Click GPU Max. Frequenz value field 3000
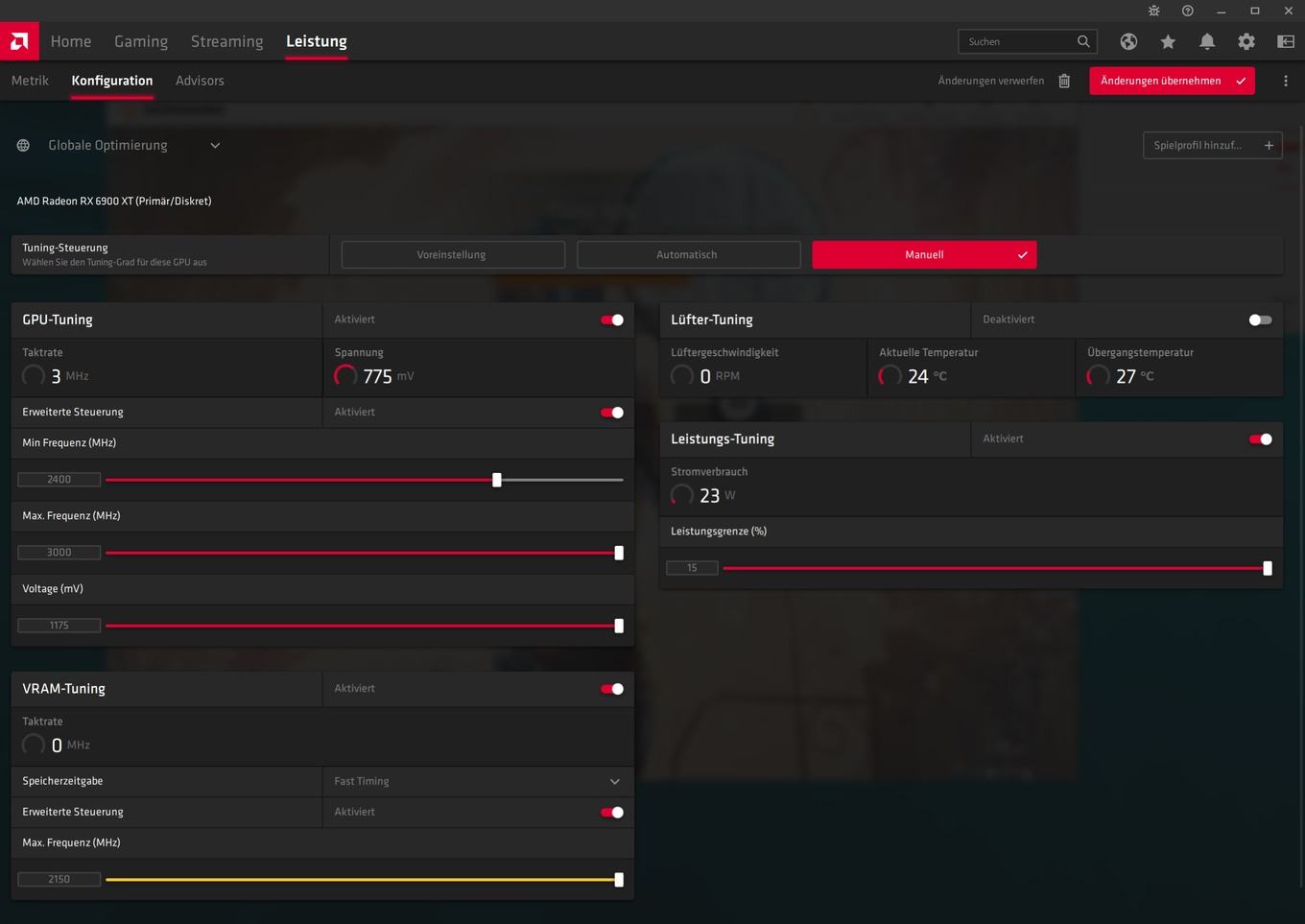The image size is (1305, 924). [x=59, y=553]
